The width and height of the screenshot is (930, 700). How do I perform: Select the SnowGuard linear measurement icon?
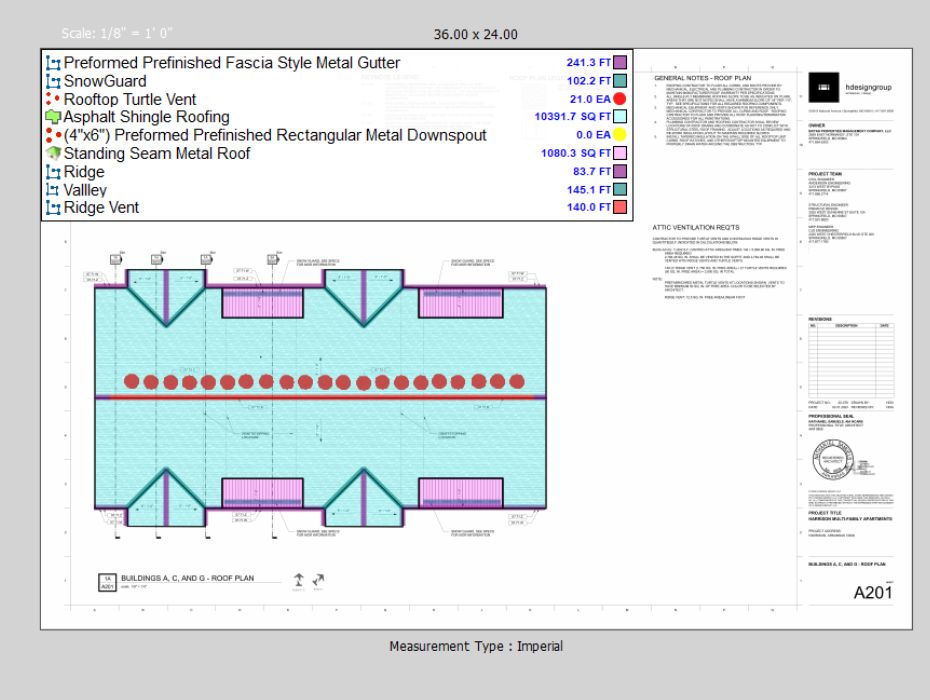[x=54, y=81]
